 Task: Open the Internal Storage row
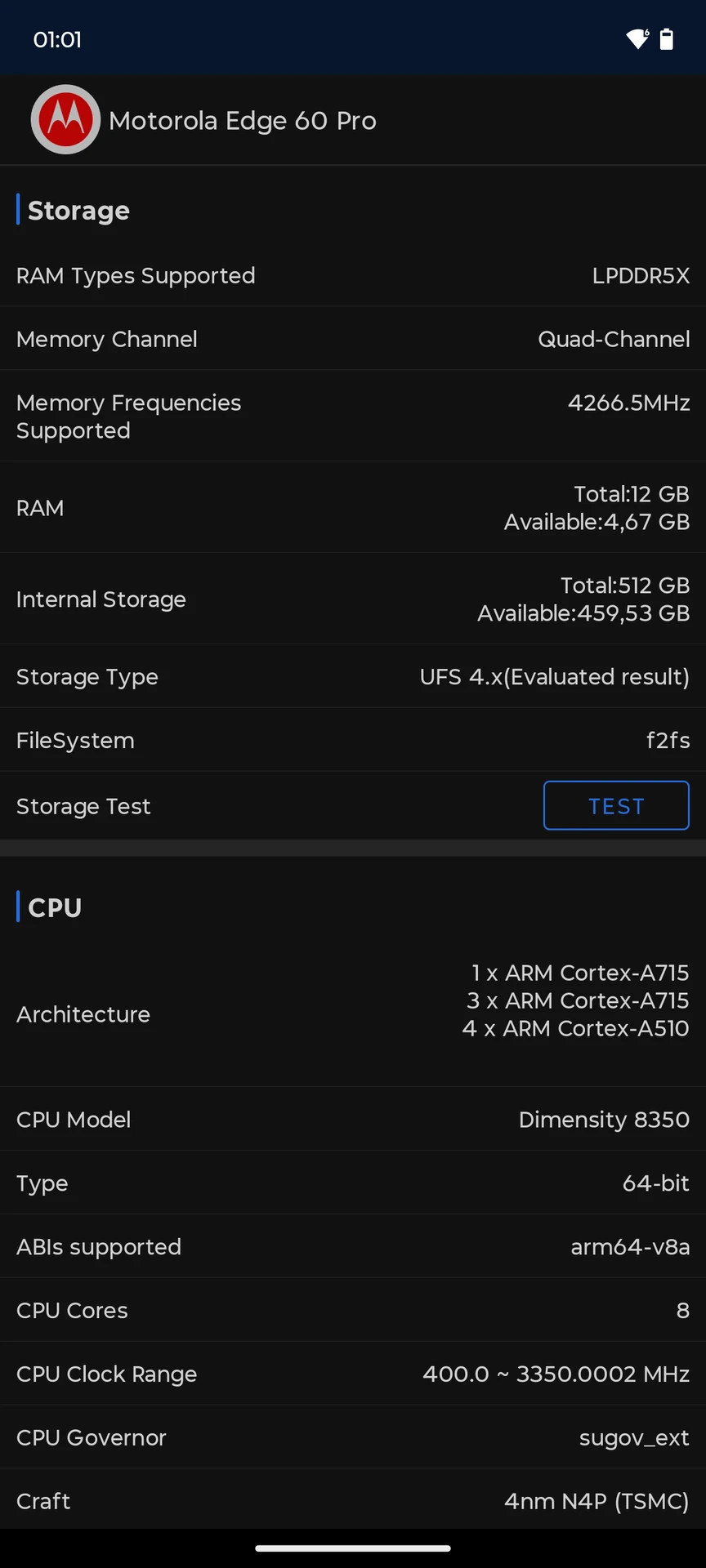(353, 599)
